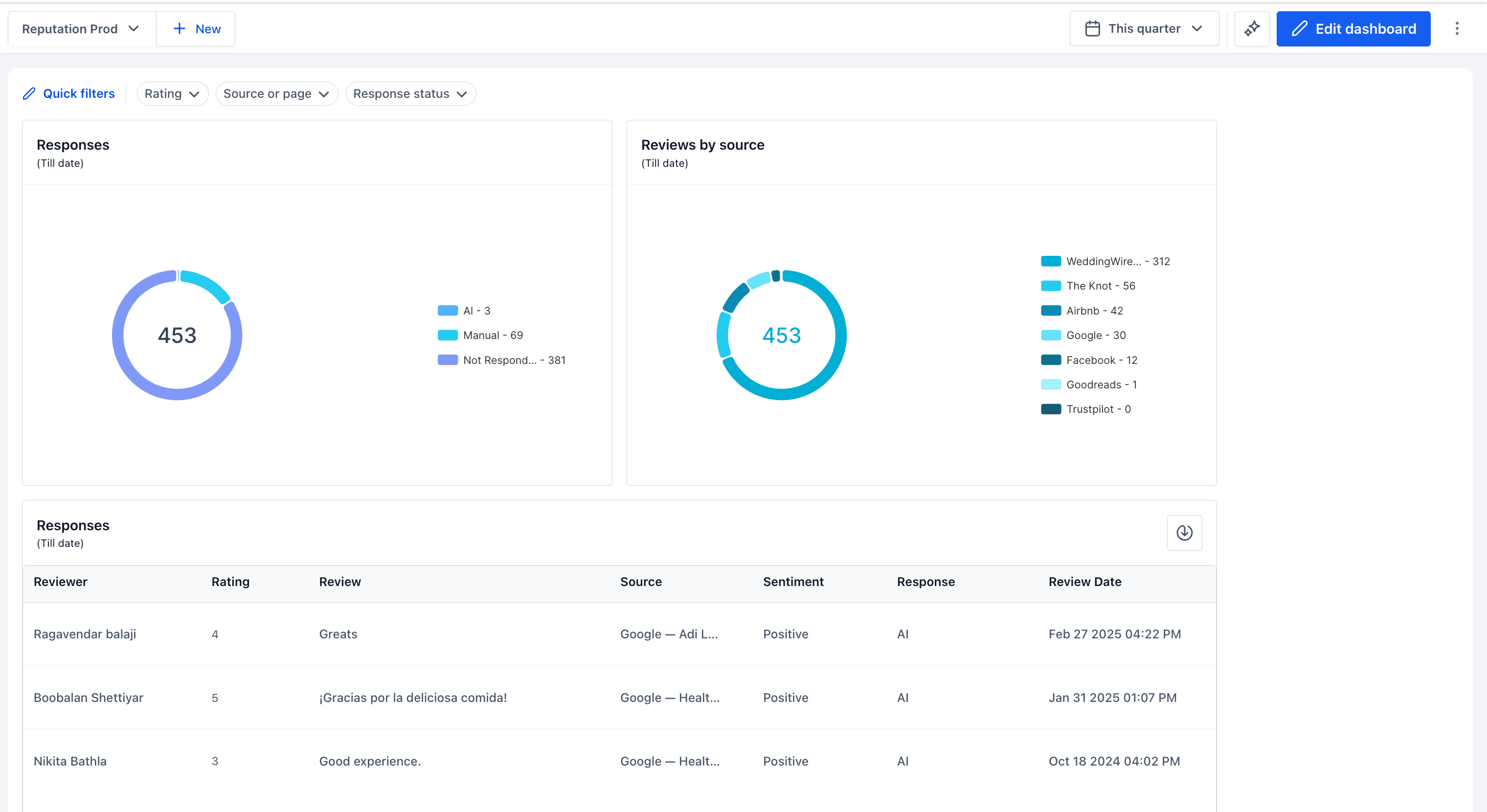
Task: Click the Goodreads - 1 legend swatch
Action: pos(1051,384)
